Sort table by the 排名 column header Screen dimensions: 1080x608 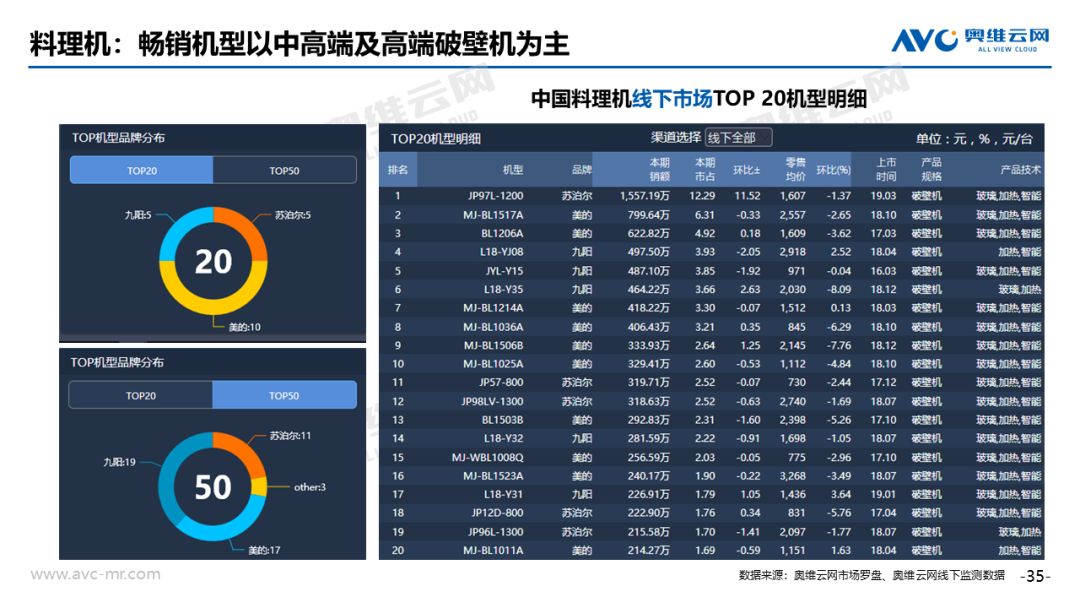pyautogui.click(x=397, y=170)
